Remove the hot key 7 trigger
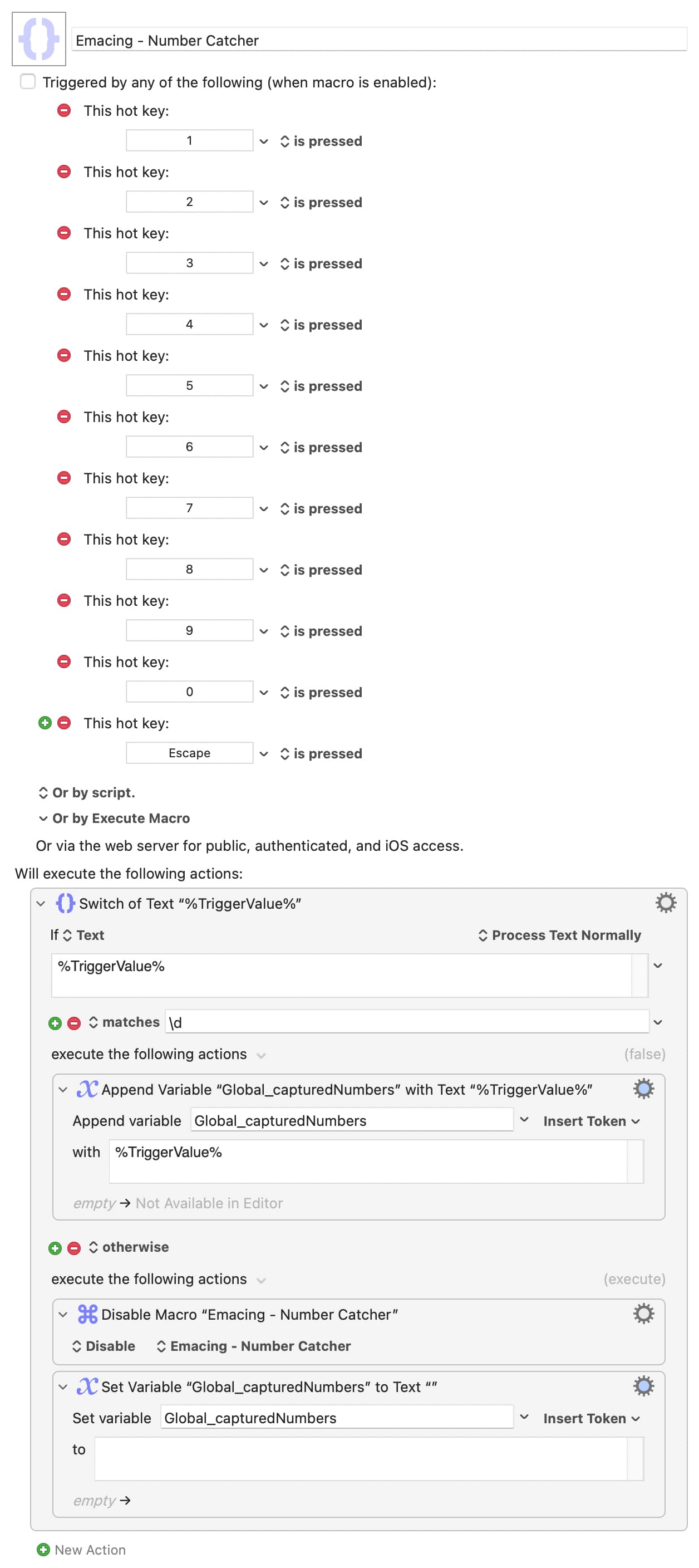This screenshot has width=699, height=1568. (64, 478)
